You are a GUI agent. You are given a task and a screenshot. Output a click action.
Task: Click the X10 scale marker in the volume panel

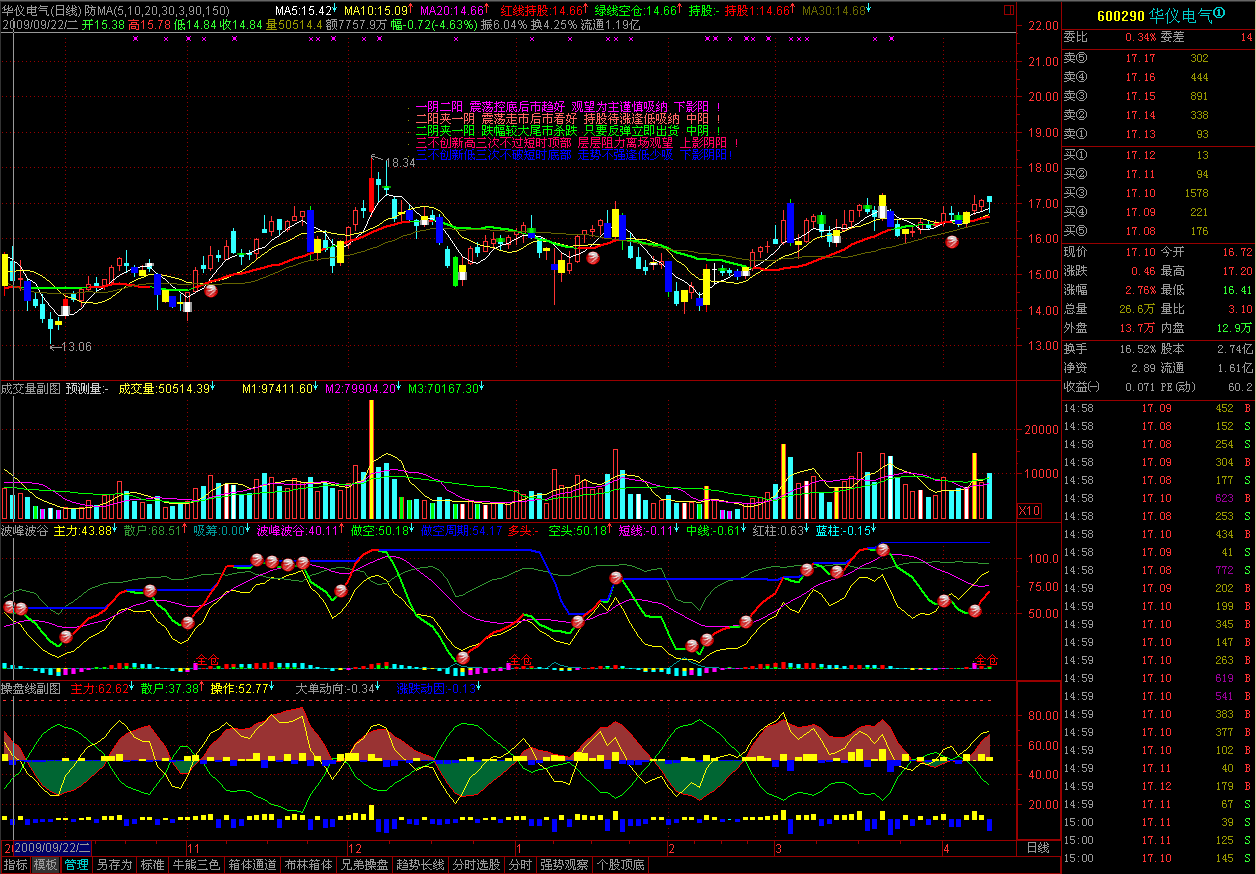[1029, 511]
